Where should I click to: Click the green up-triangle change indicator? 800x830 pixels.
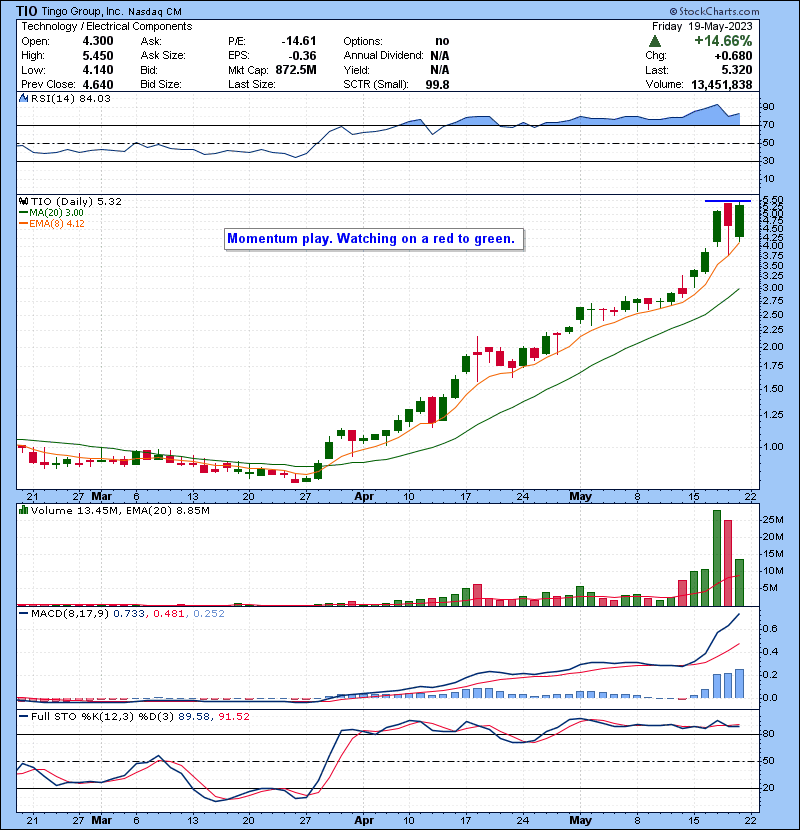click(655, 41)
